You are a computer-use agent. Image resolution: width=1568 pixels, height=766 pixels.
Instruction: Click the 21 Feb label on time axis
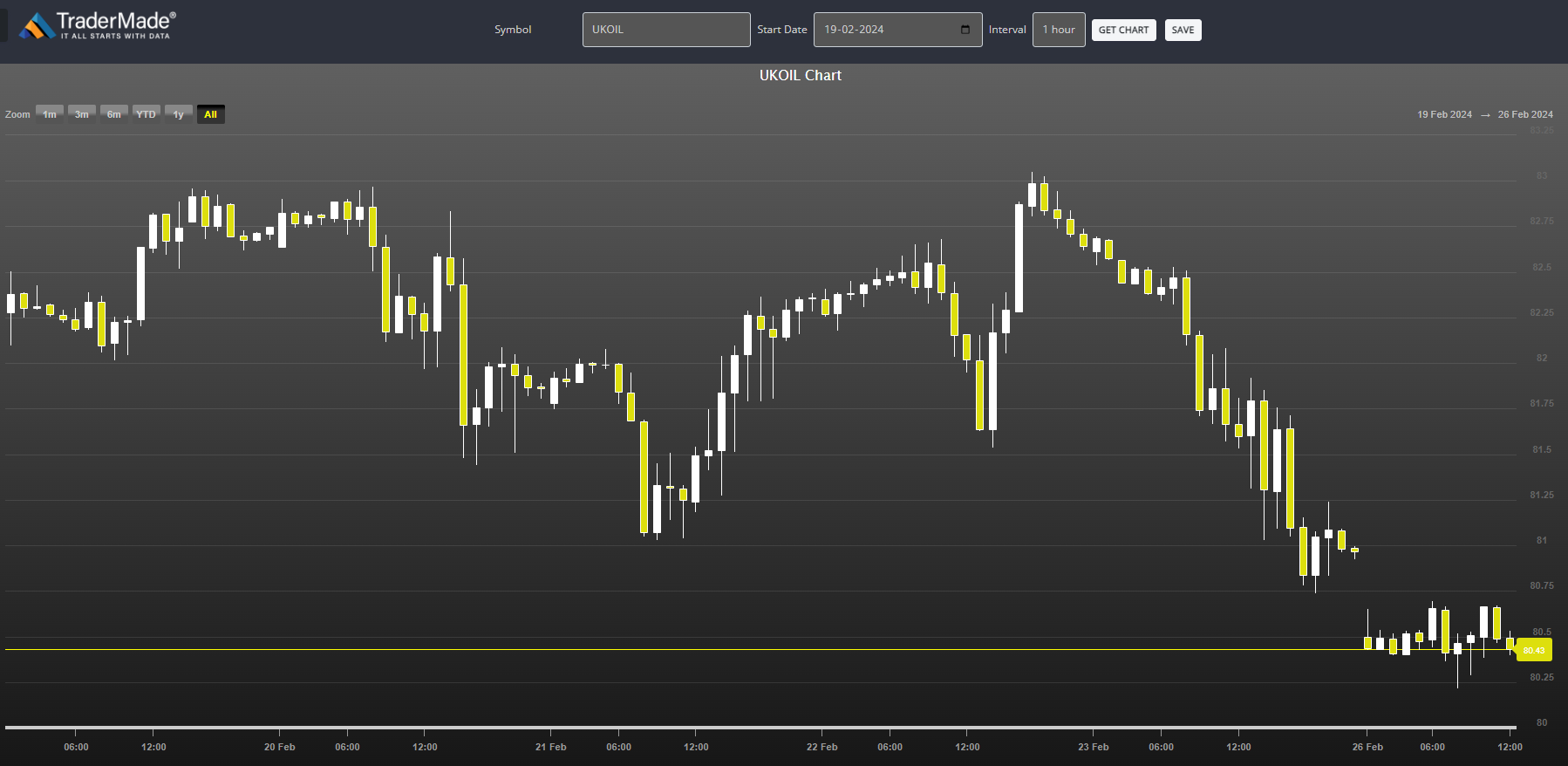point(551,747)
